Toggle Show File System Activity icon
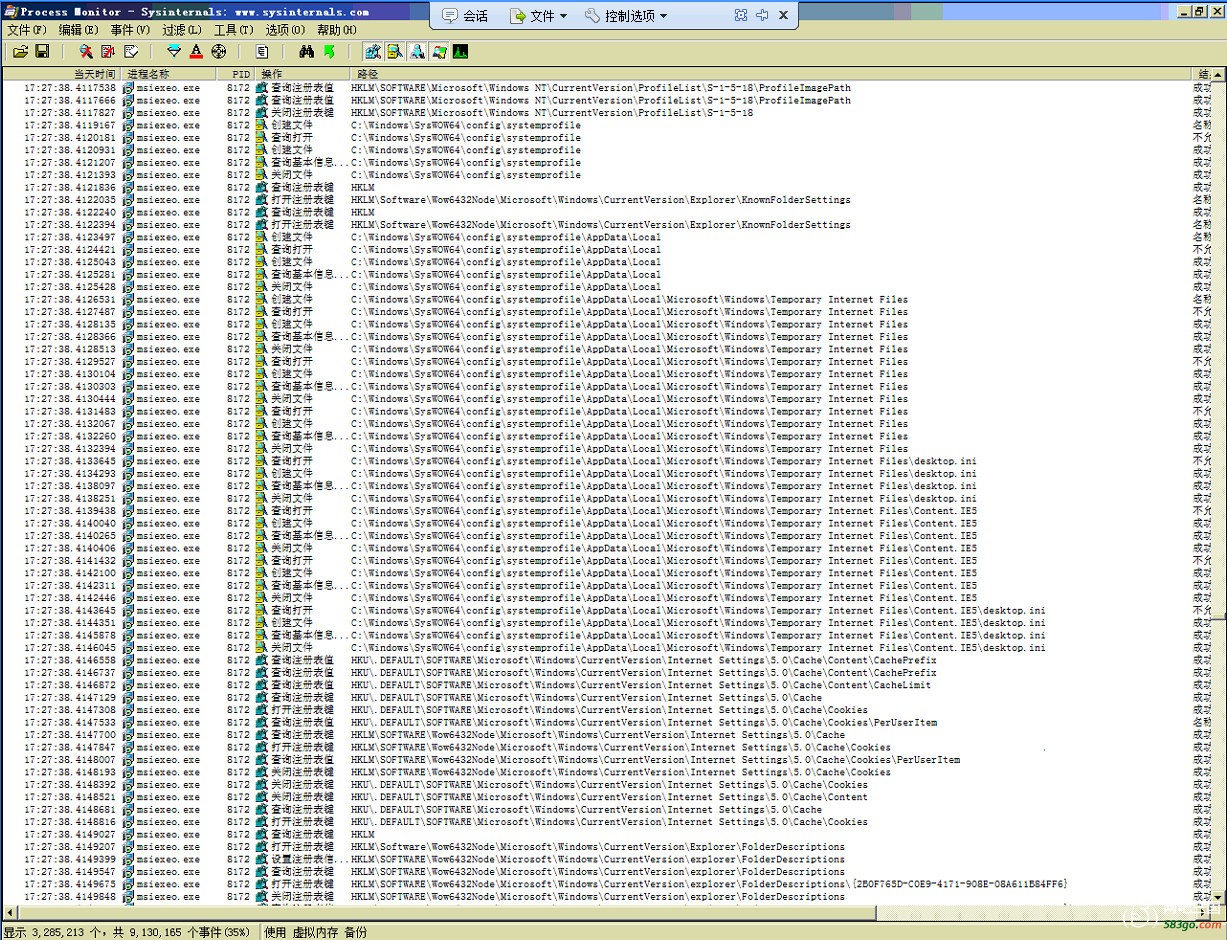 click(394, 52)
